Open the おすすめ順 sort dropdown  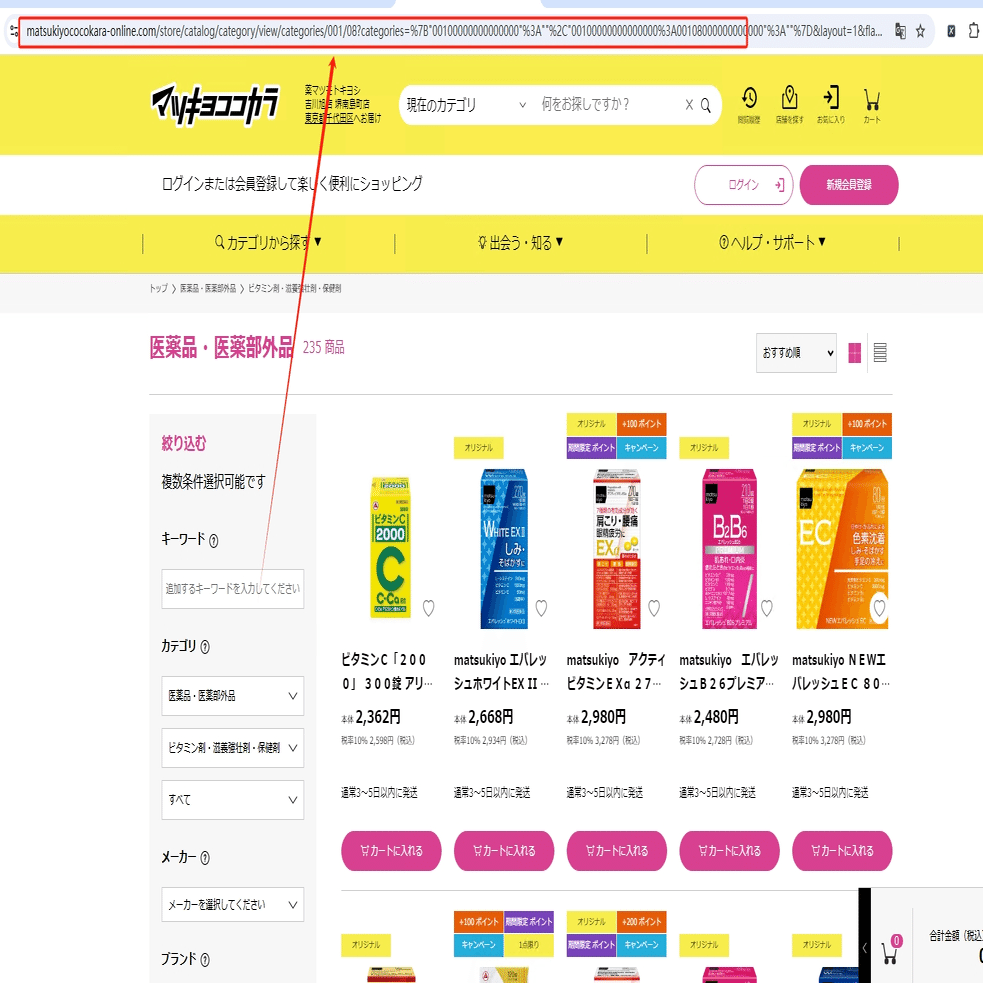(x=796, y=353)
